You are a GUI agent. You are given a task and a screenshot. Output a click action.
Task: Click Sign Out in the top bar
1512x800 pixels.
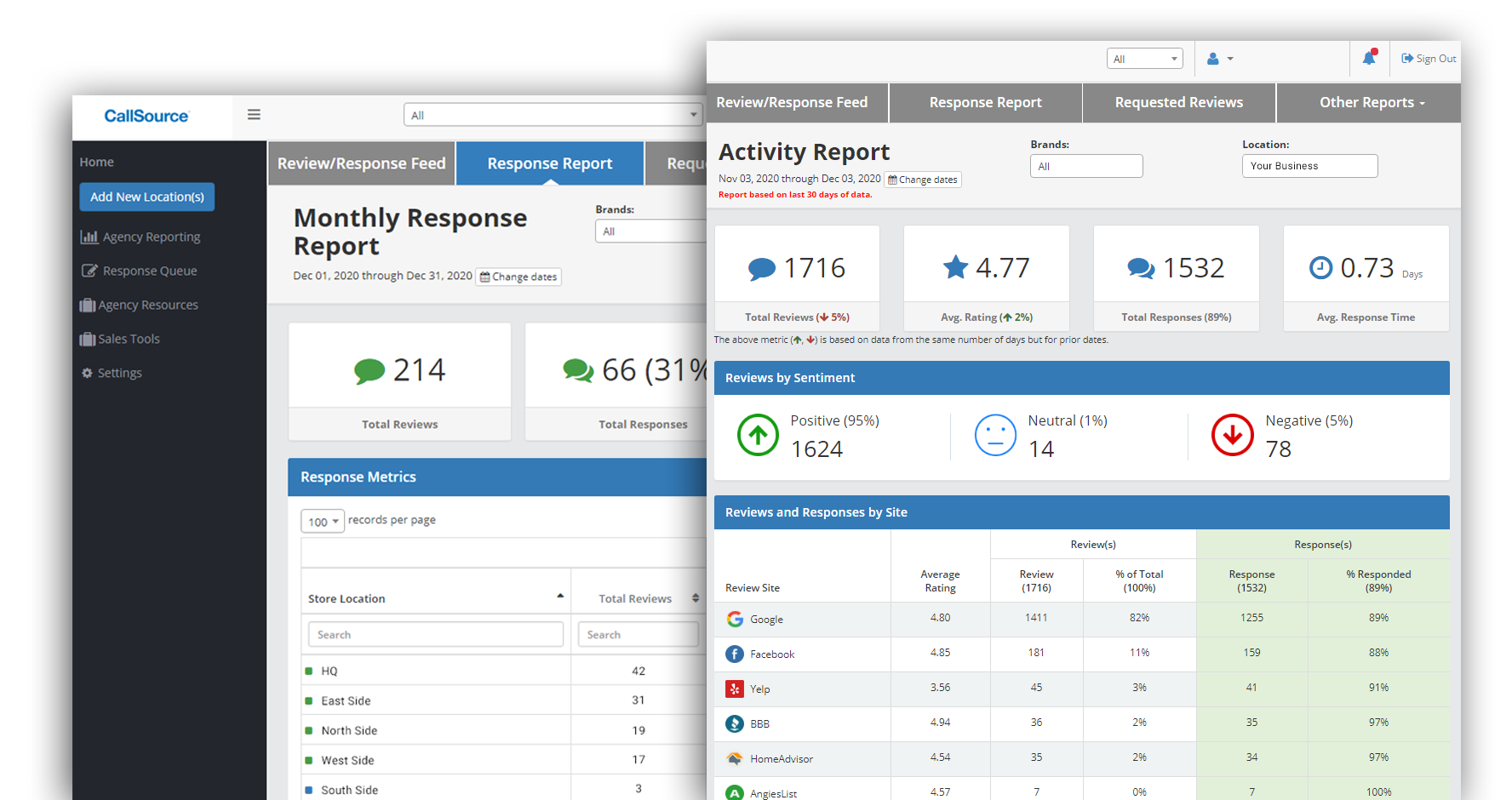pos(1429,58)
